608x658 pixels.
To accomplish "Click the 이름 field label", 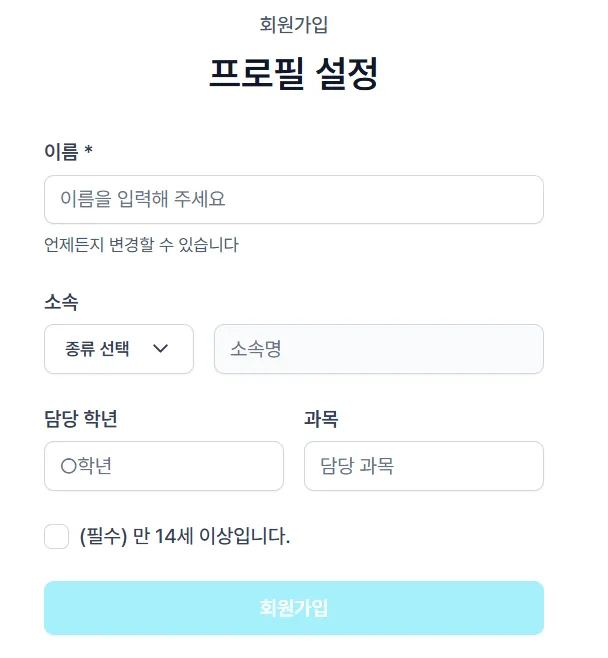I will point(61,151).
